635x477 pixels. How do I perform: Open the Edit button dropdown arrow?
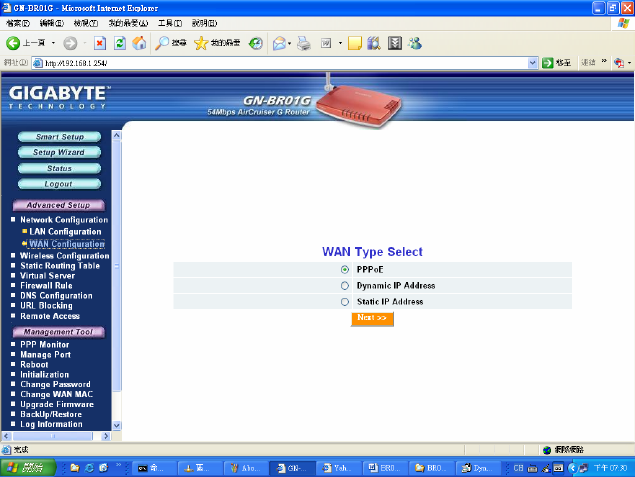(340, 43)
